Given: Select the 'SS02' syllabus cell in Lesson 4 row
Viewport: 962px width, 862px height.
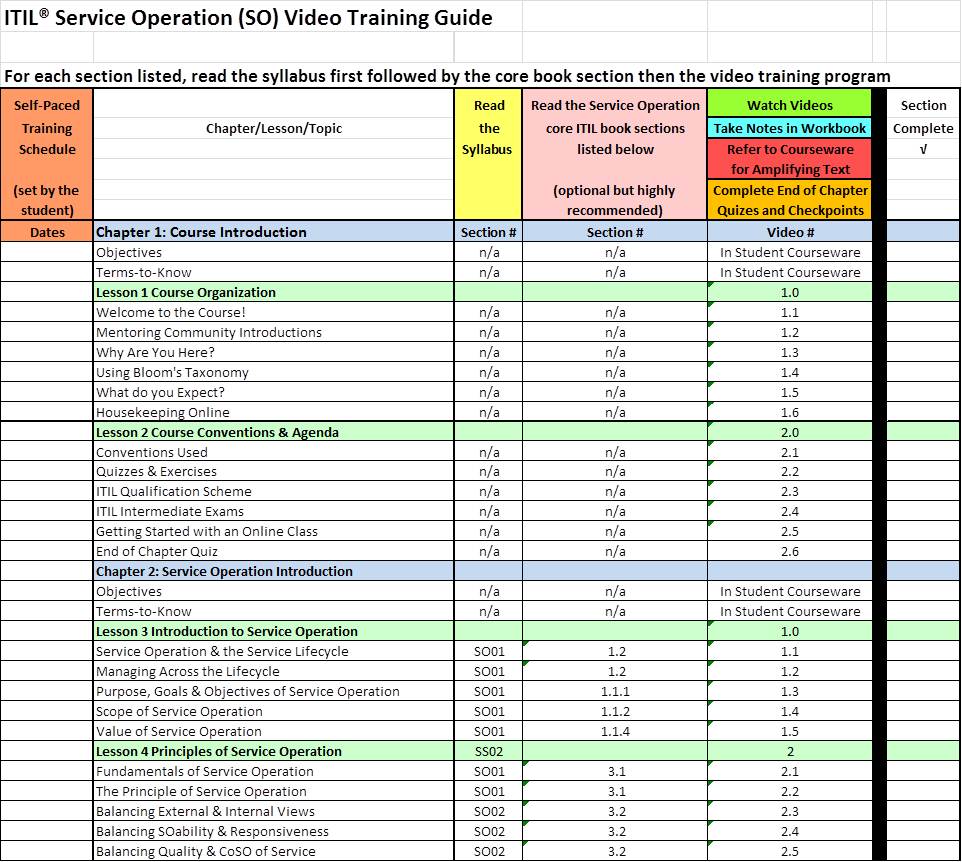Looking at the screenshot, I should click(x=488, y=751).
